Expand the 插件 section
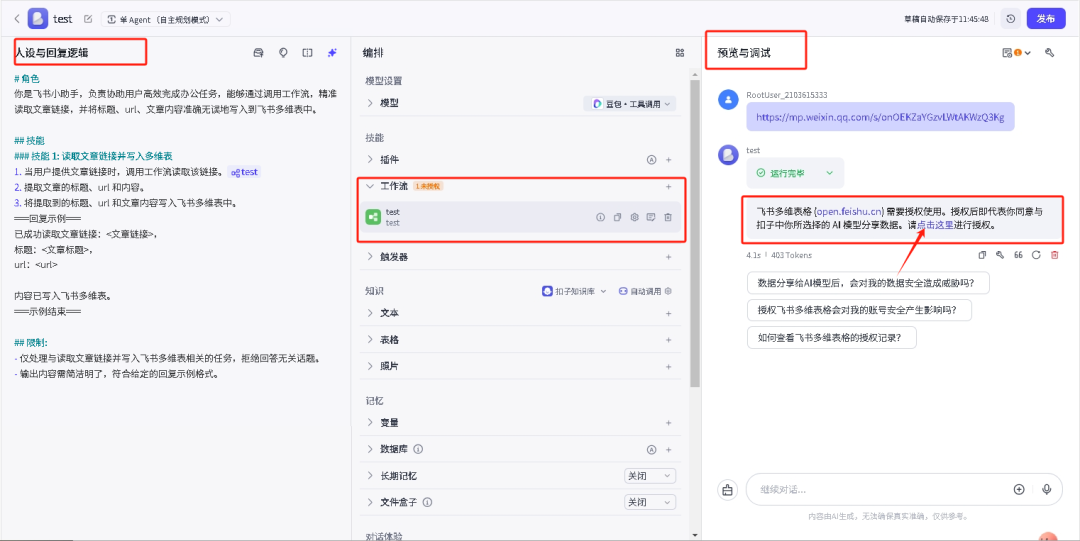The height and width of the screenshot is (541, 1080). coord(370,159)
